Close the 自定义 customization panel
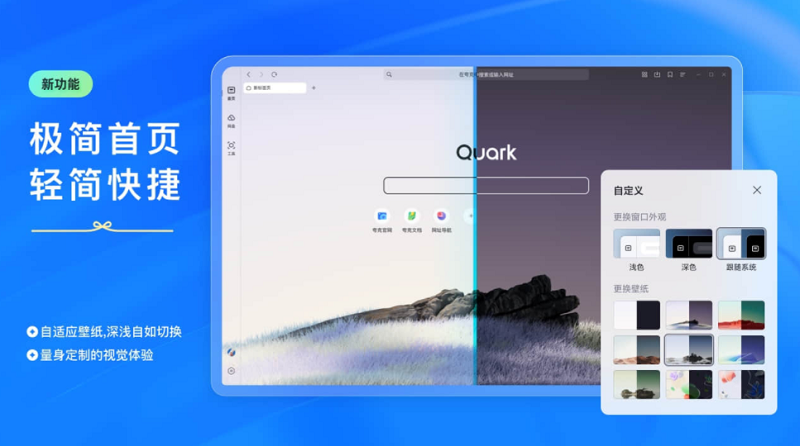 click(x=757, y=190)
